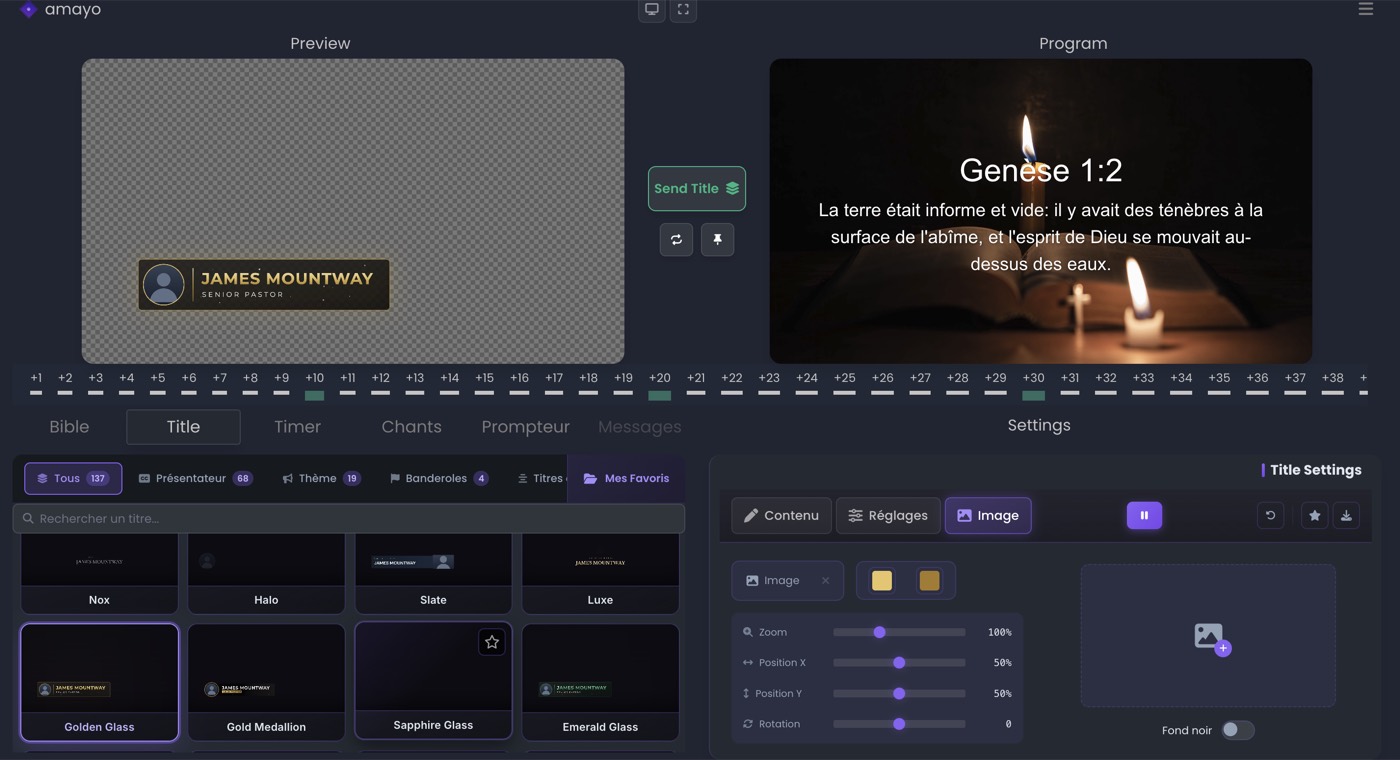Screen dimensions: 1400x760
Task: Switch to the Timer tab
Action: (x=297, y=427)
